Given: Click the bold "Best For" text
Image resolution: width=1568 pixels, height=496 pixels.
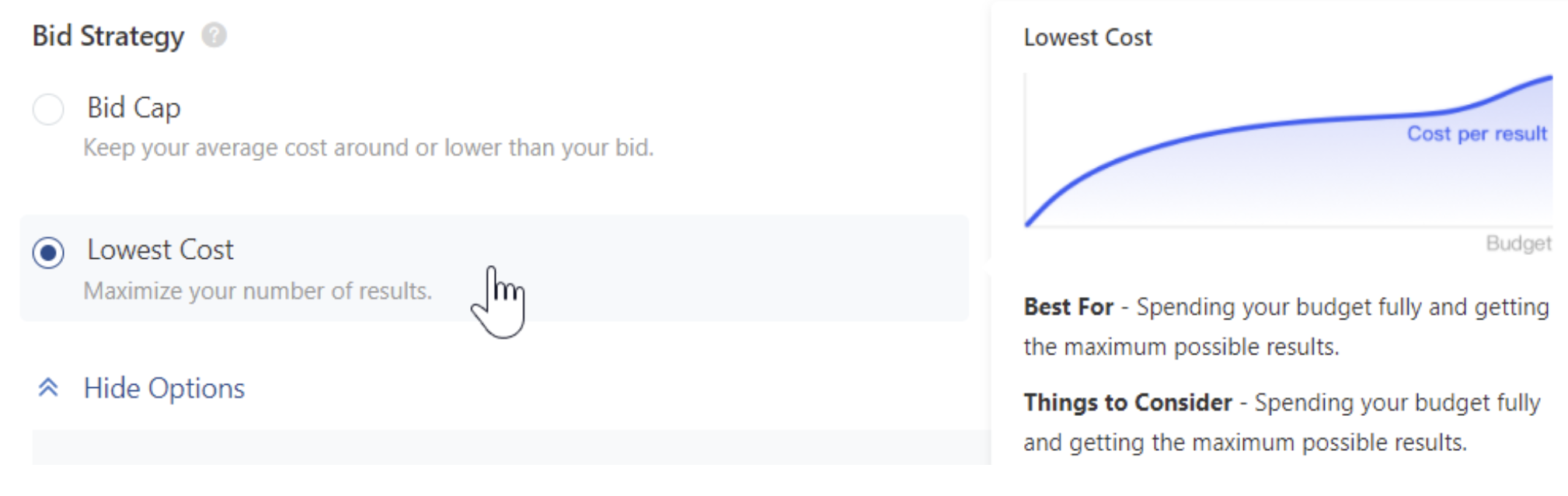Looking at the screenshot, I should [x=1068, y=307].
